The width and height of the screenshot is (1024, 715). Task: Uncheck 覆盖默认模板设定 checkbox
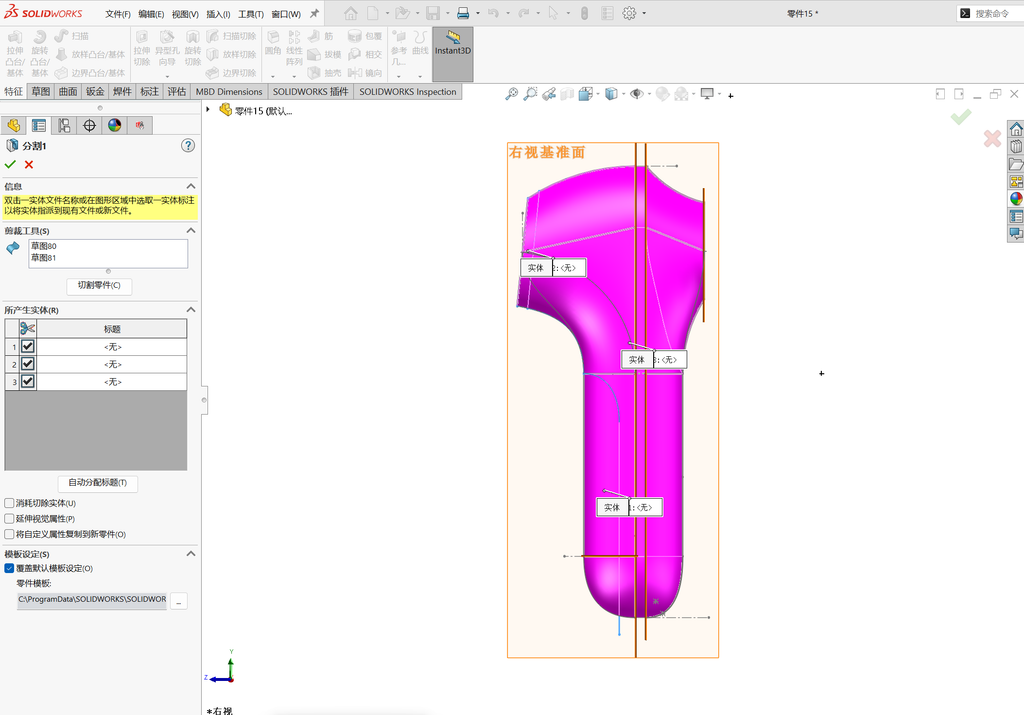tap(9, 568)
